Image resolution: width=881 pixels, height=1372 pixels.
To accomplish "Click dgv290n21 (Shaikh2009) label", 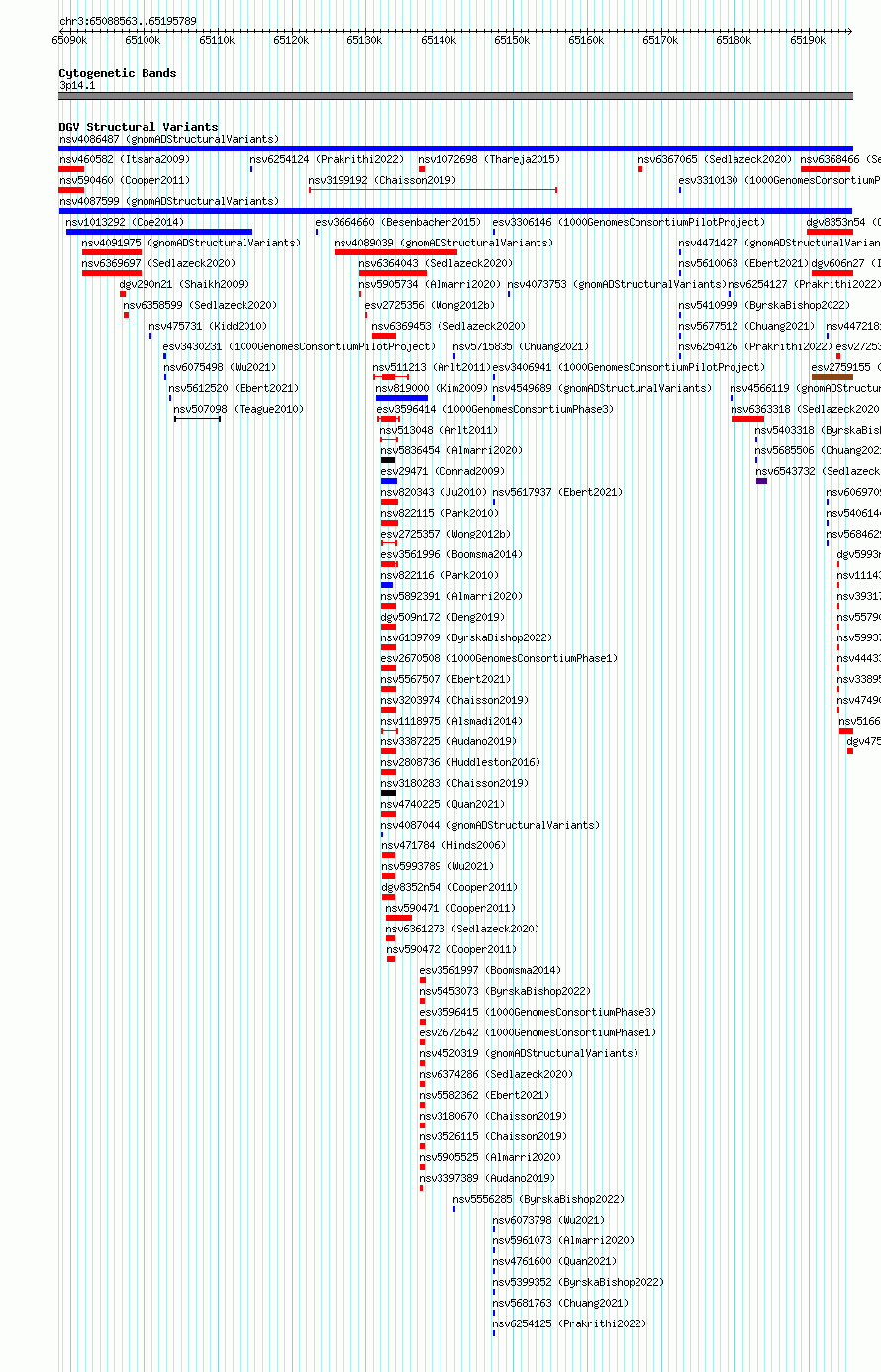I will pos(184,284).
